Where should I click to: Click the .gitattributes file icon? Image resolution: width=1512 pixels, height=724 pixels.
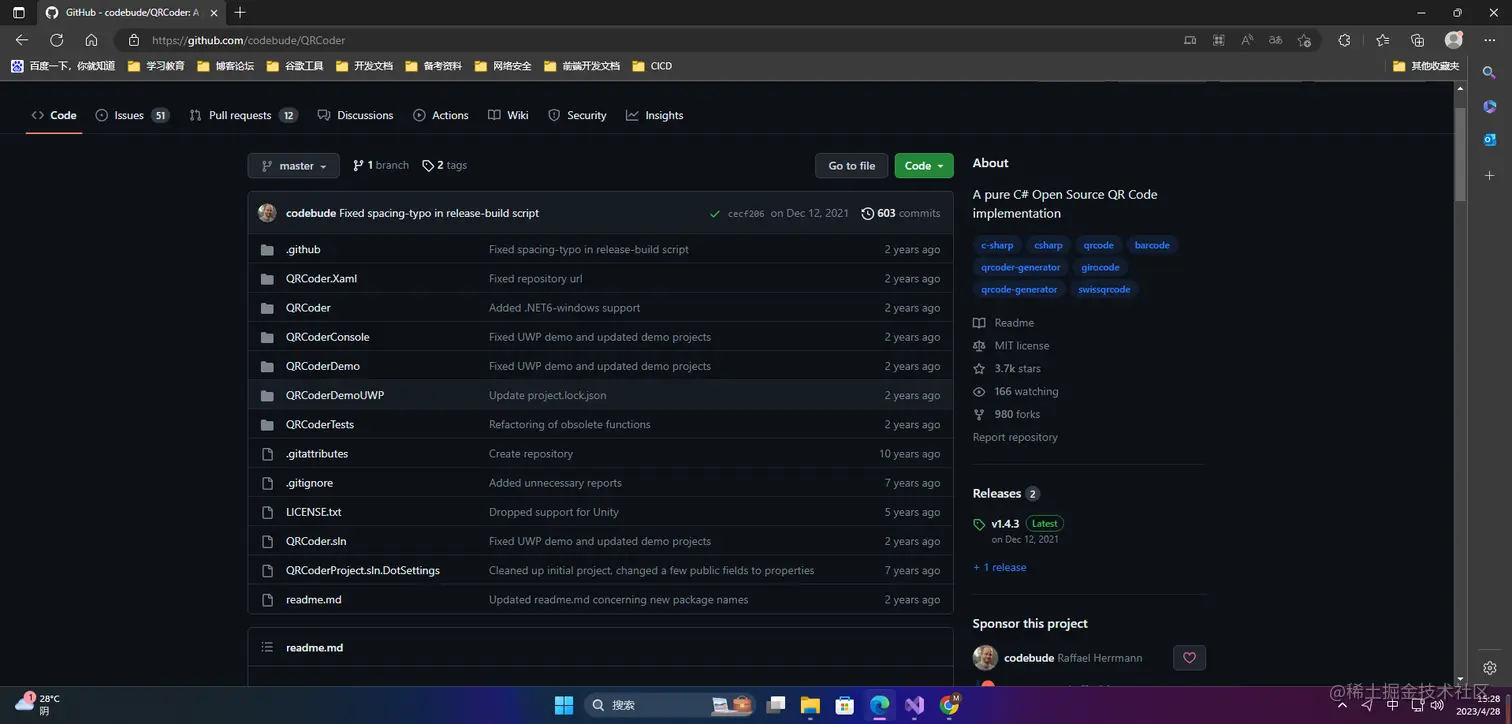tap(267, 453)
